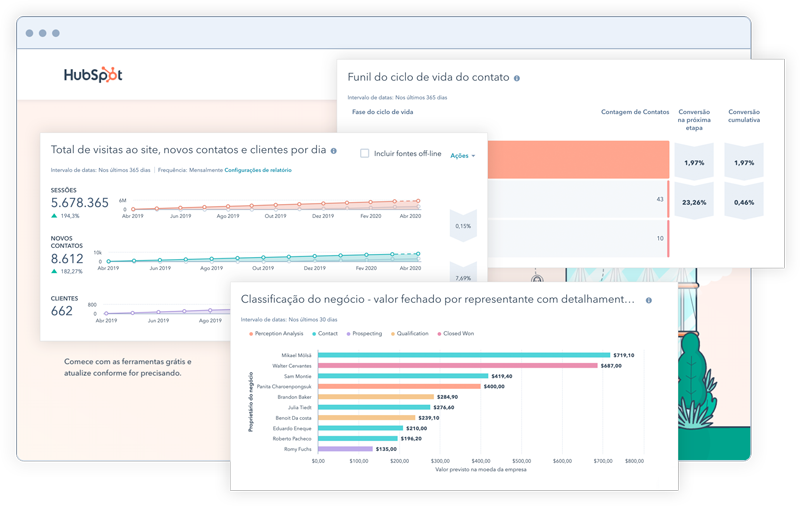Click the HubSpot logo
Viewport: 800px width, 506px height.
[93, 75]
